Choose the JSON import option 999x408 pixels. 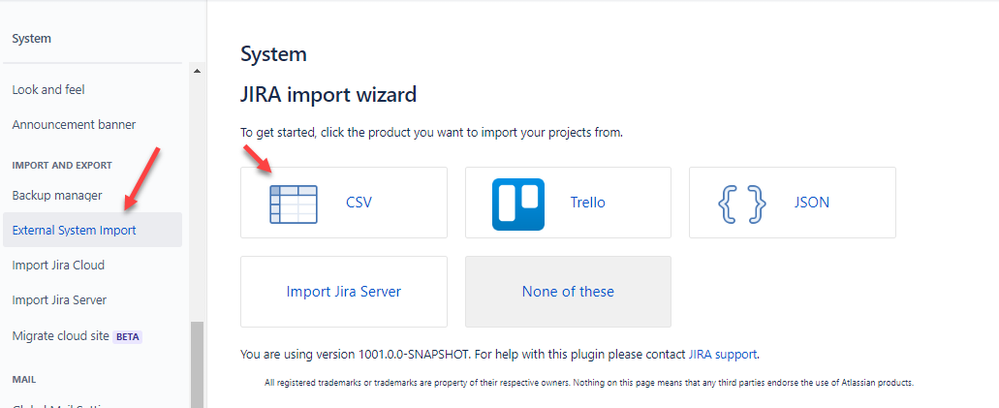[792, 203]
